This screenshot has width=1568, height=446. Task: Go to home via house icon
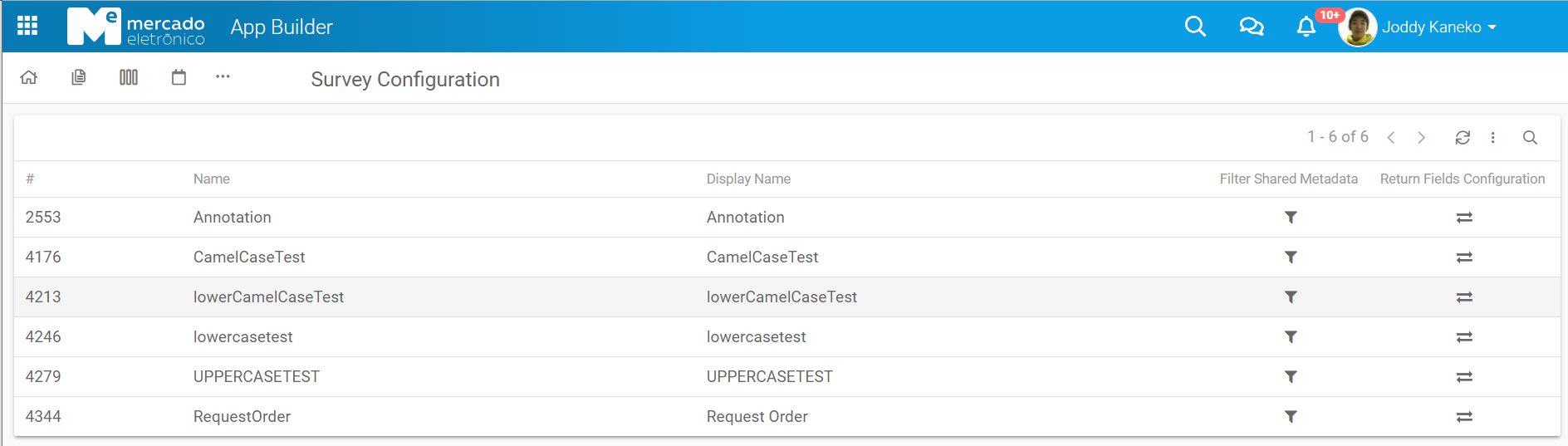point(29,77)
